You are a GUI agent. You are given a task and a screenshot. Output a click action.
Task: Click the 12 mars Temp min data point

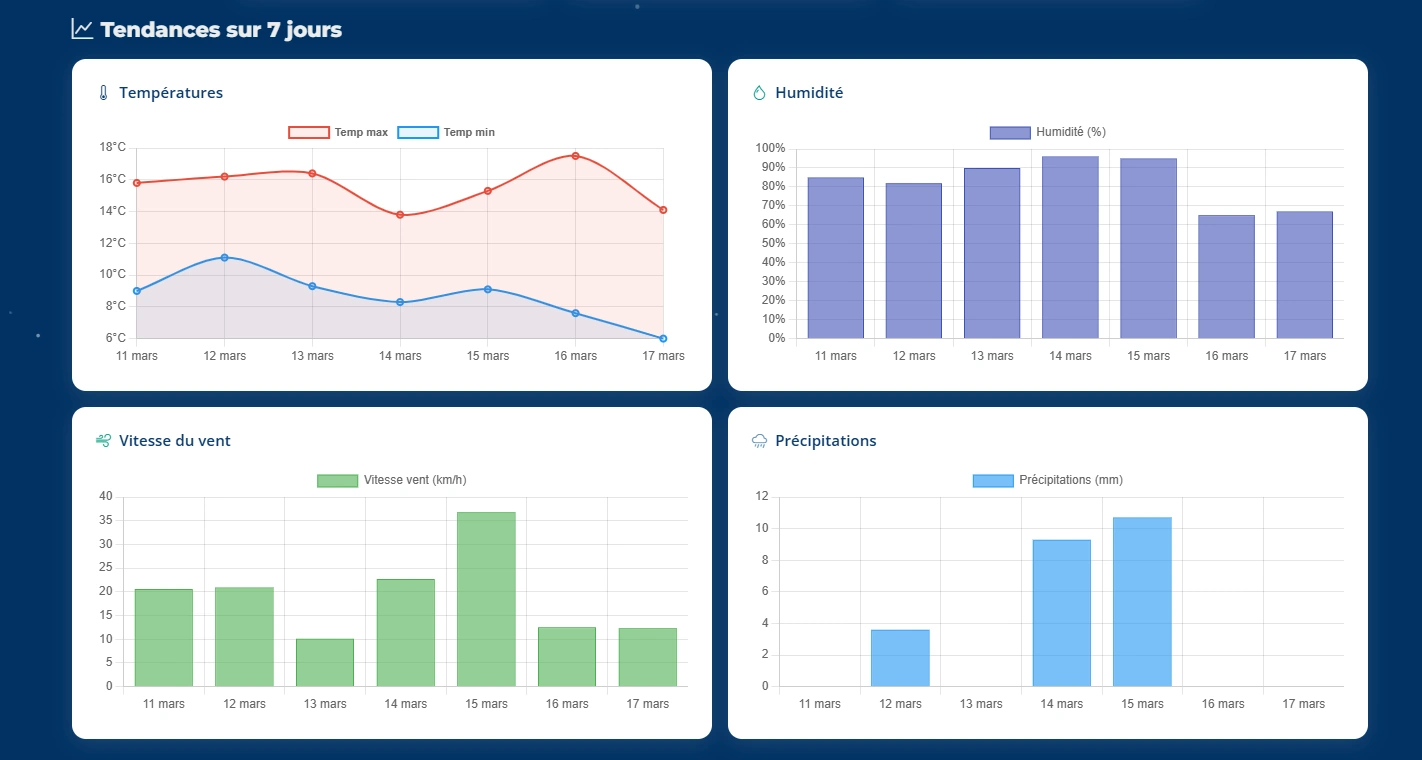pyautogui.click(x=224, y=258)
